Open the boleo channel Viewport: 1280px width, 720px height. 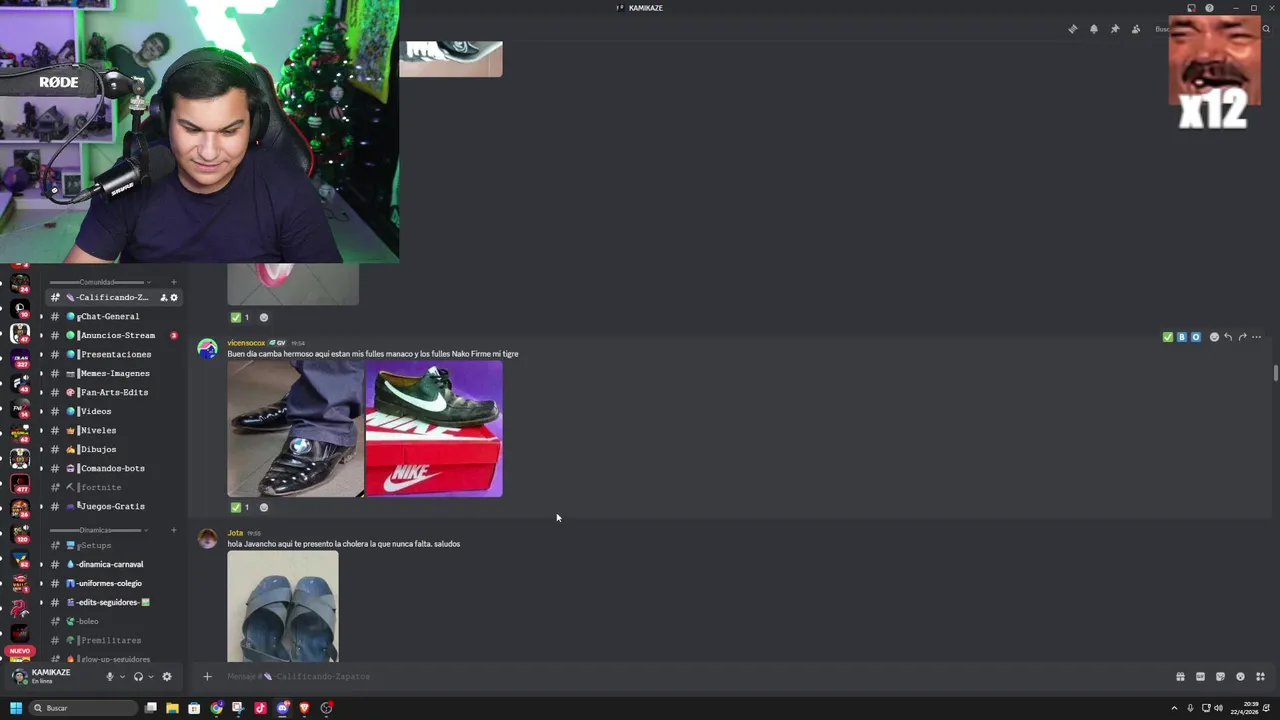pyautogui.click(x=113, y=621)
